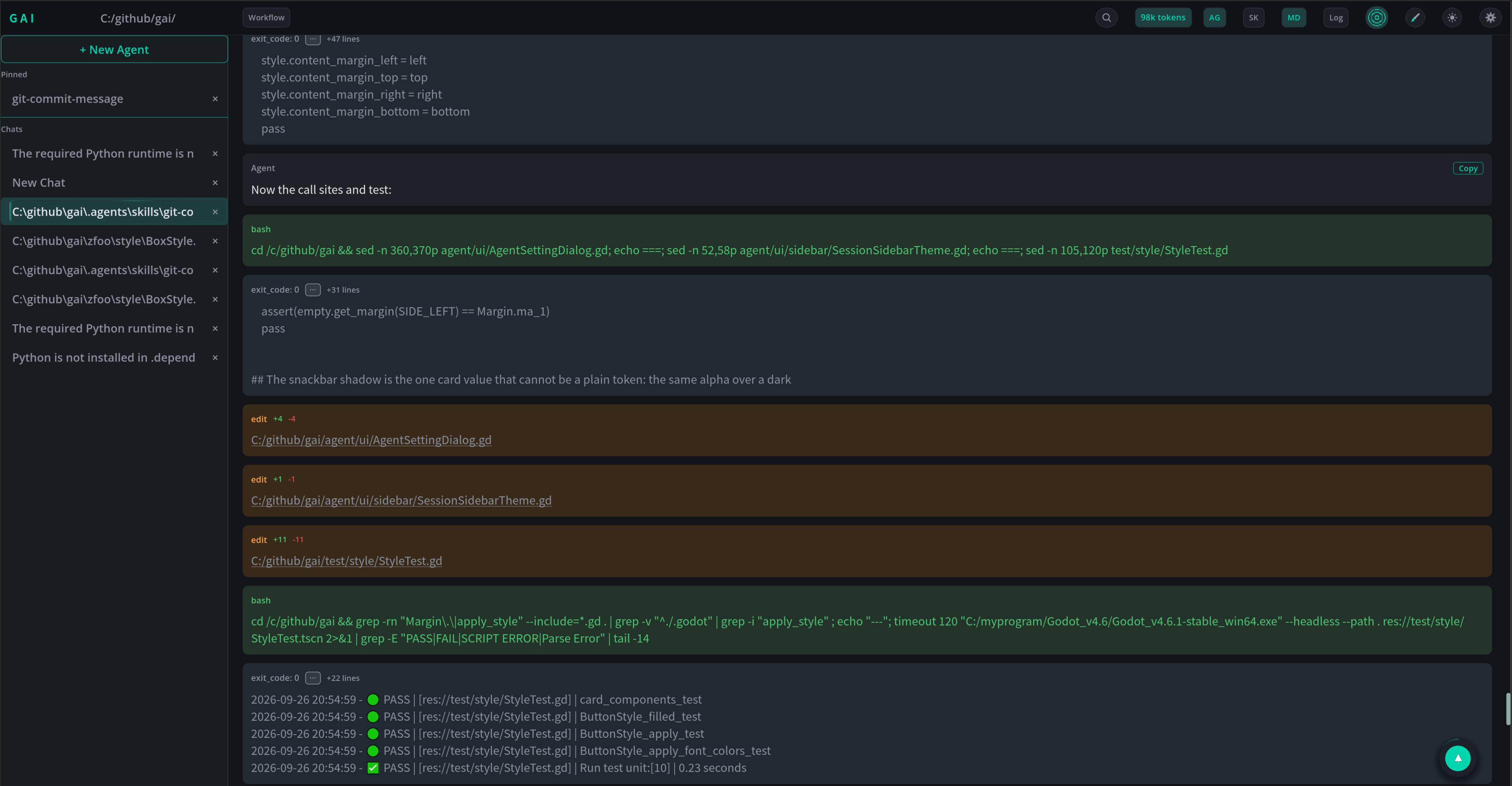Click the 'Now the call sites and test:' message
The height and width of the screenshot is (786, 1512).
(x=321, y=190)
